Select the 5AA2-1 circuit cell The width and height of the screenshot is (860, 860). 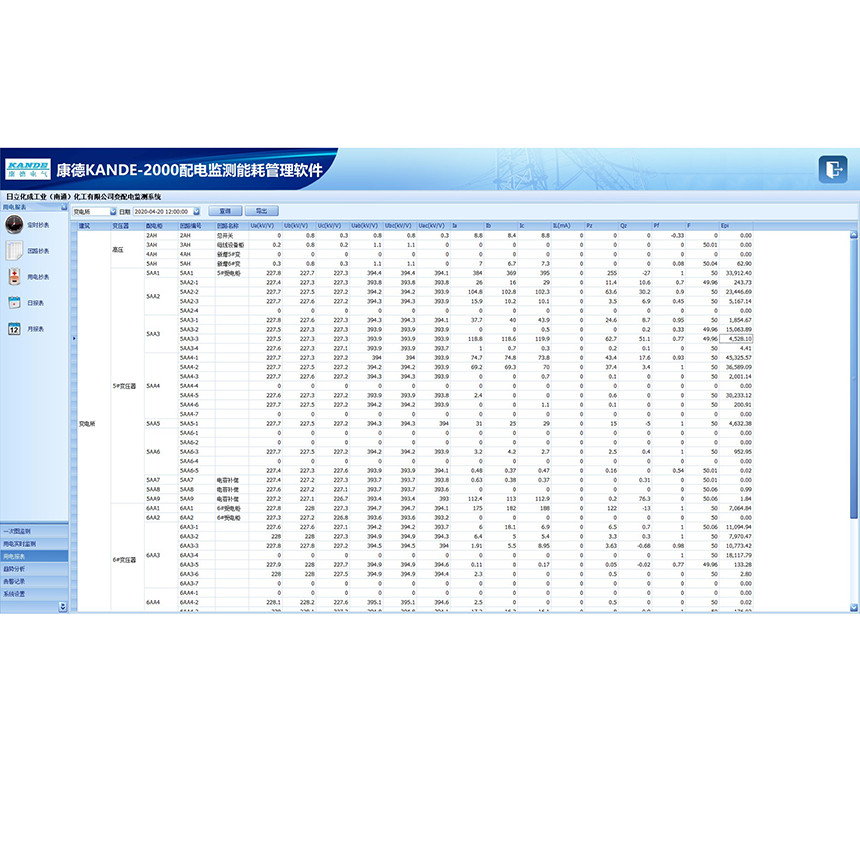197,282
